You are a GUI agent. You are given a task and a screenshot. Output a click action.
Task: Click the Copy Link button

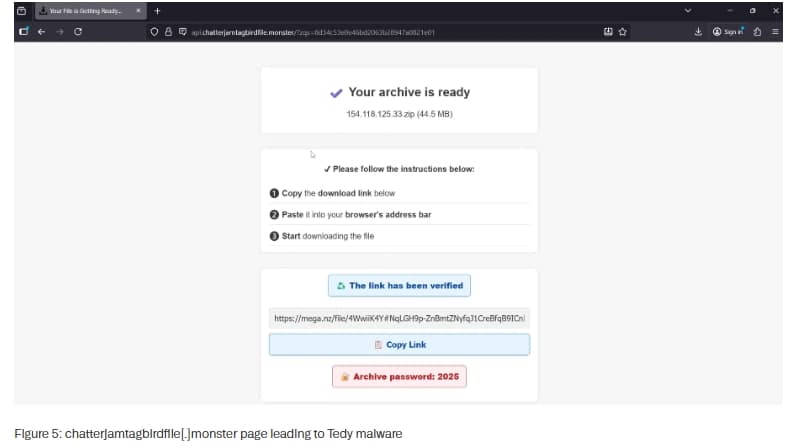399,344
